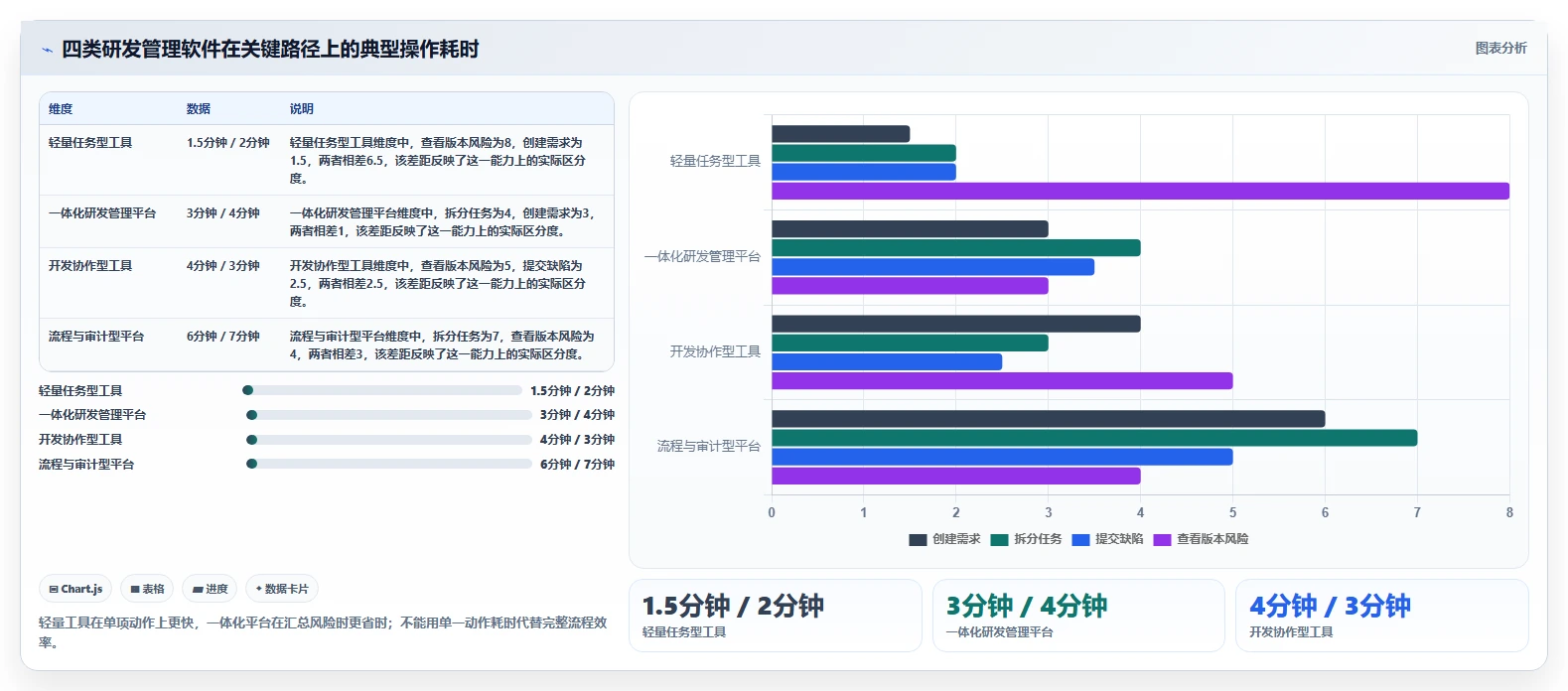Click the 说明 column header

pyautogui.click(x=302, y=109)
